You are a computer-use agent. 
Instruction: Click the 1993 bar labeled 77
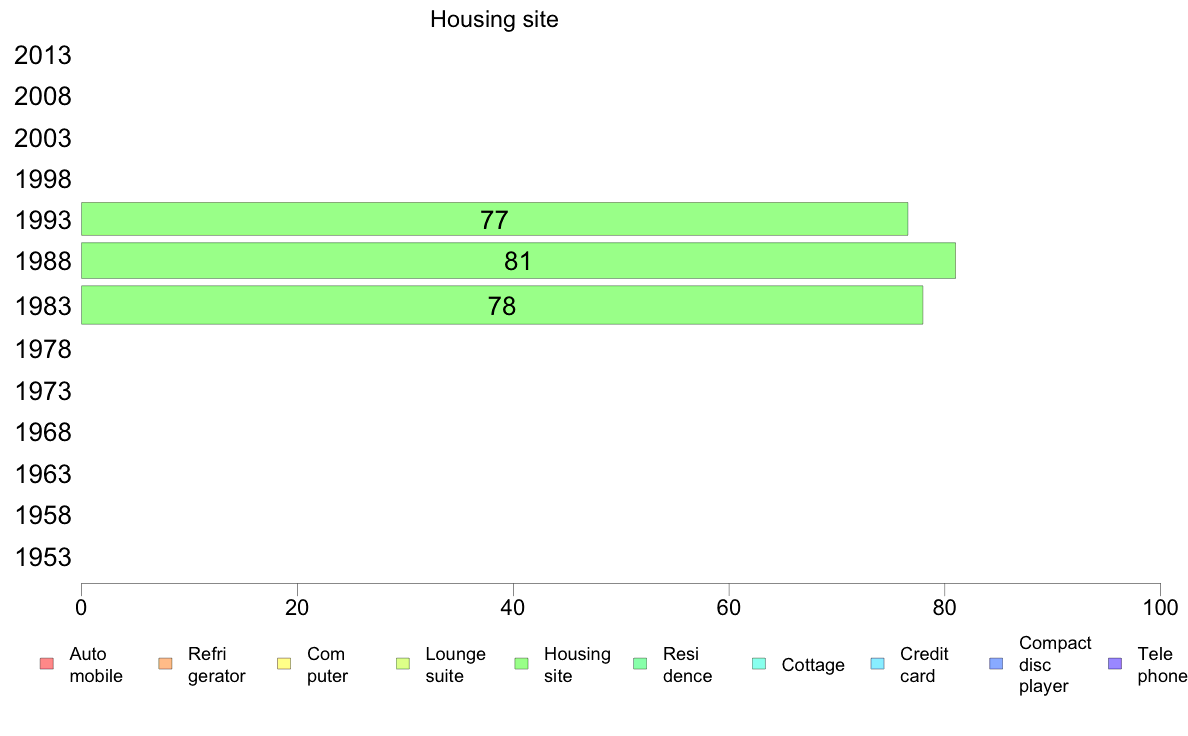click(x=494, y=219)
